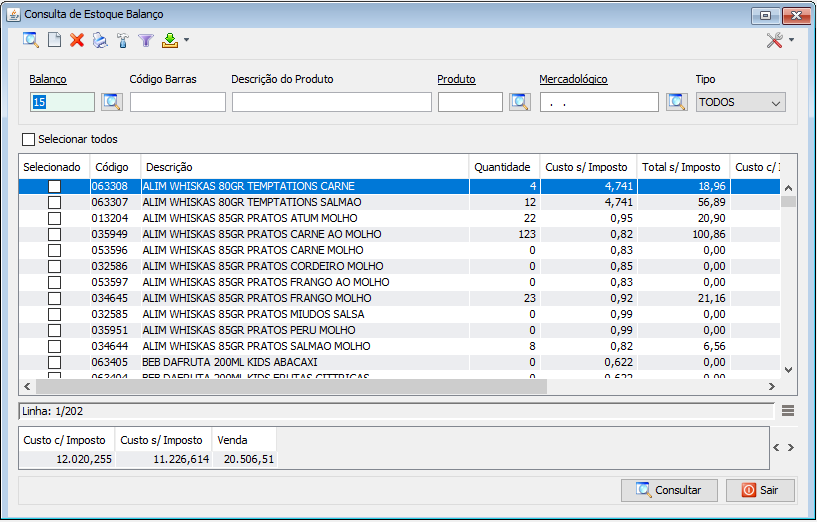817x522 pixels.
Task: Open the Mercadológico lookup magnifier
Action: coord(676,102)
